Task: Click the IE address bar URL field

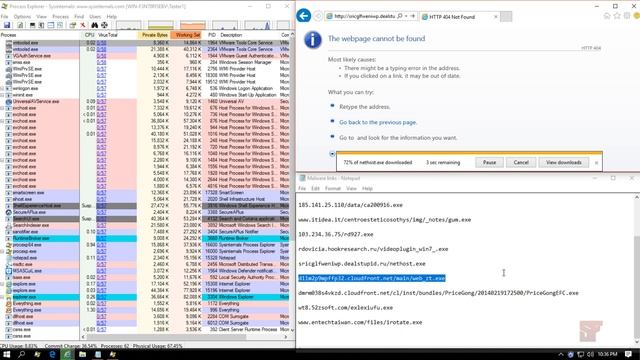Action: [364, 16]
